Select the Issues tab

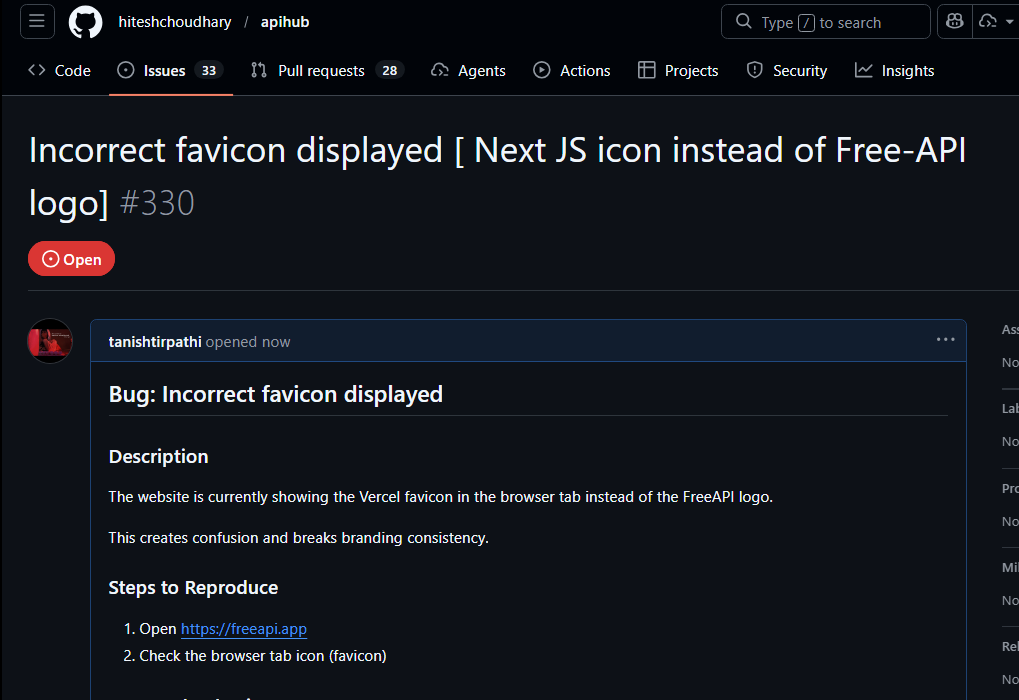(170, 71)
